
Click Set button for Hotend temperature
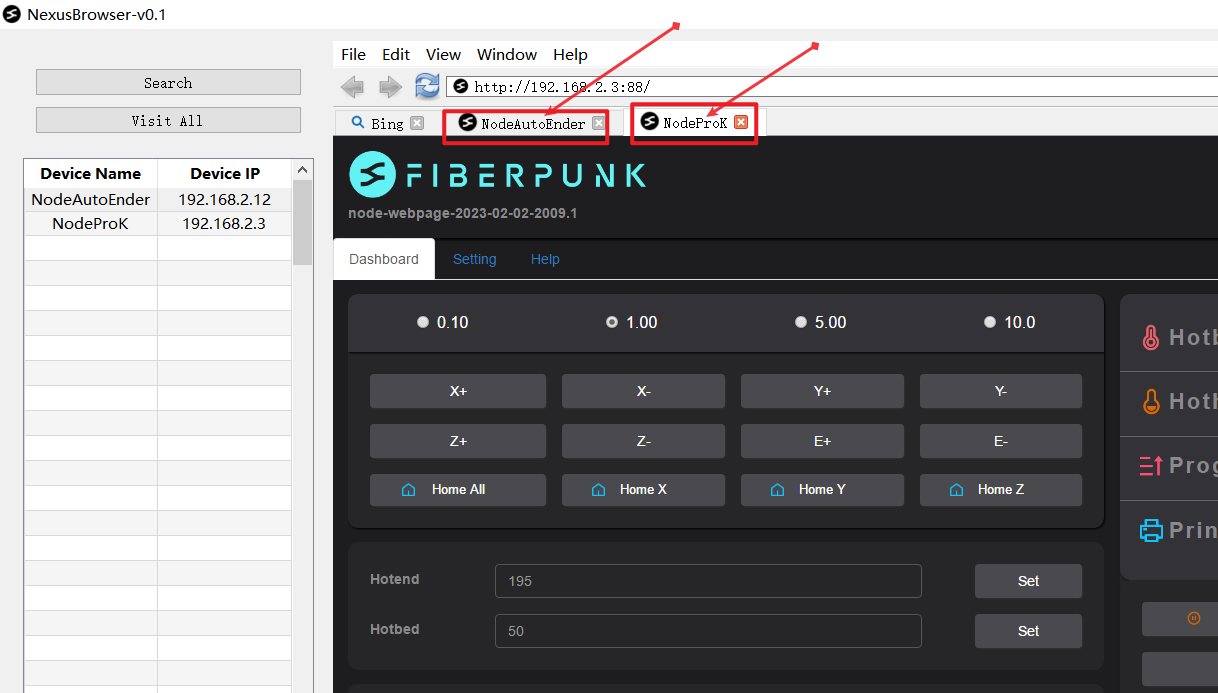tap(1028, 581)
